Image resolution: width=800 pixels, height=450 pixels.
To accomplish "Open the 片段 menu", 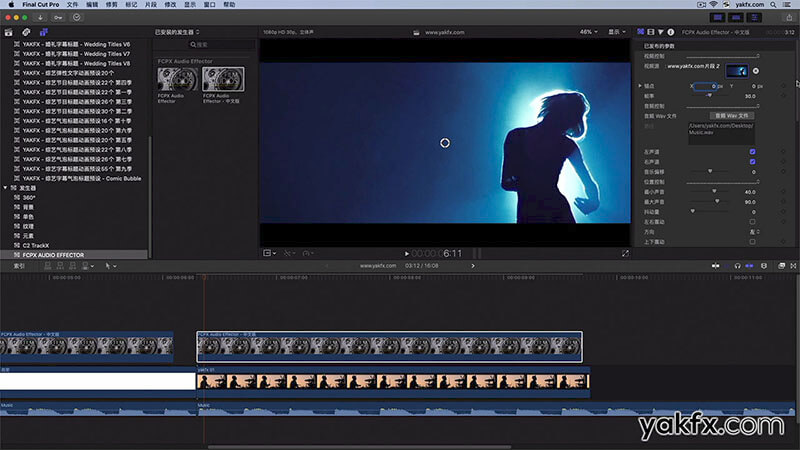I will (x=151, y=4).
